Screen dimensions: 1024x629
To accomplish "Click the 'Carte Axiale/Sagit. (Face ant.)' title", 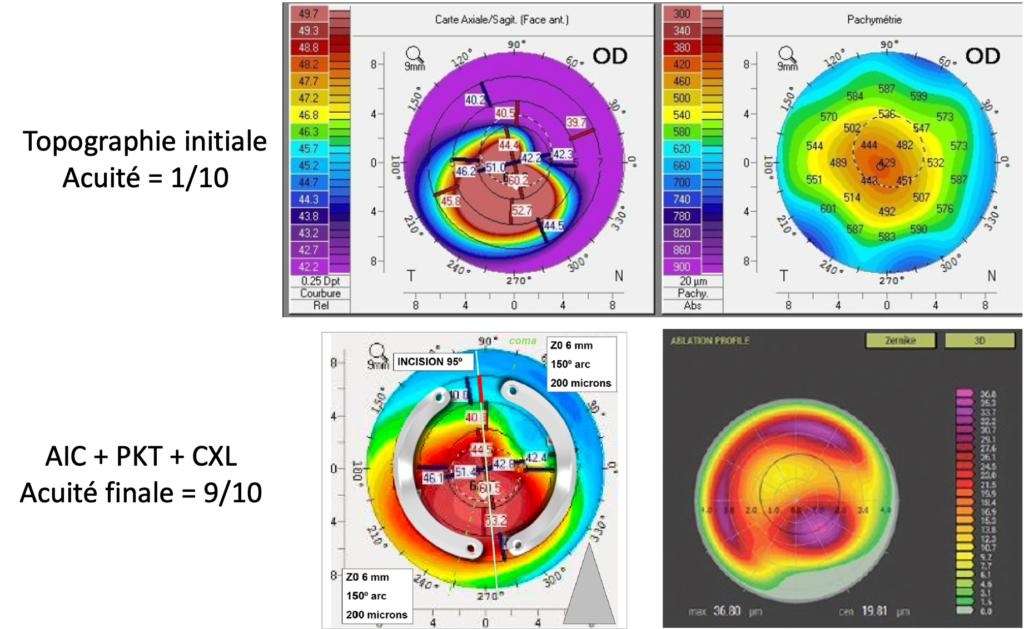I will coord(502,20).
